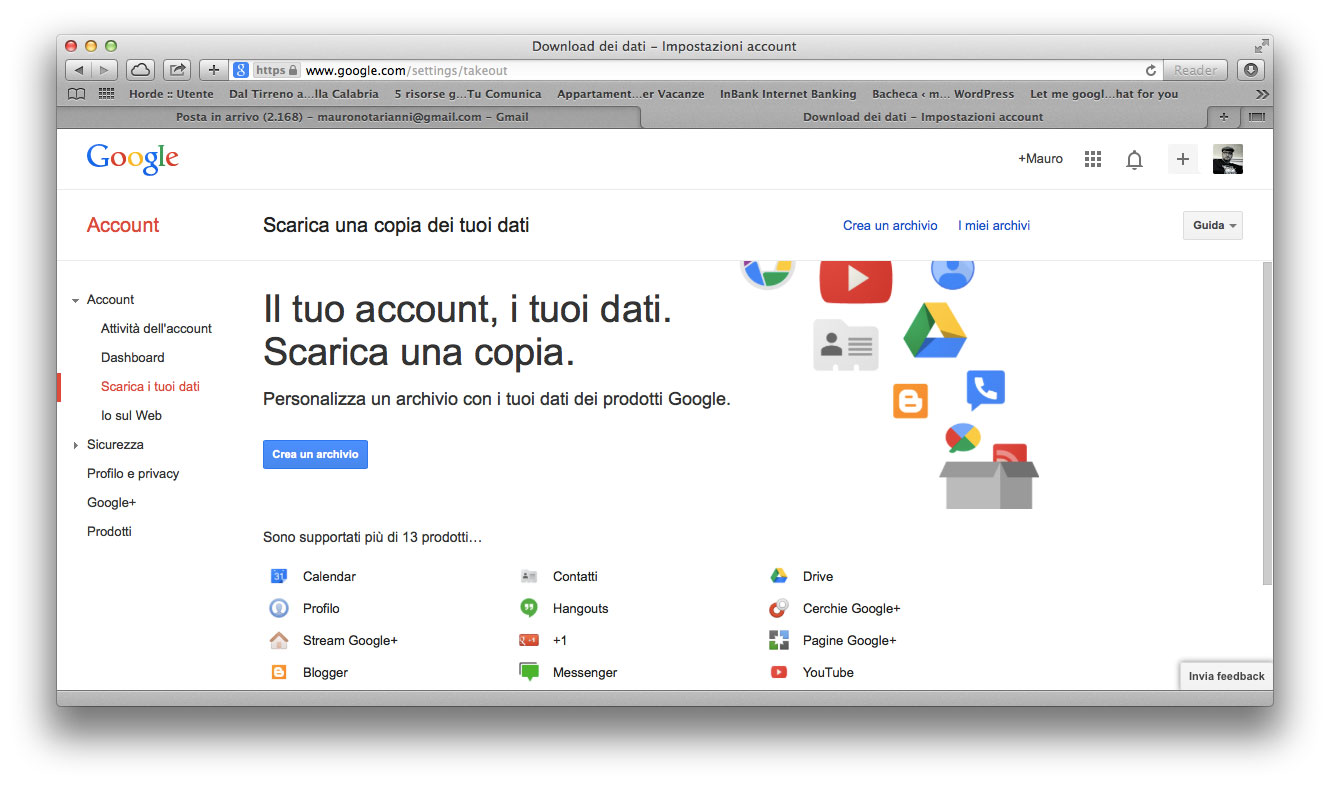Show Top Sites grid icon
The height and width of the screenshot is (785, 1330).
tap(106, 94)
